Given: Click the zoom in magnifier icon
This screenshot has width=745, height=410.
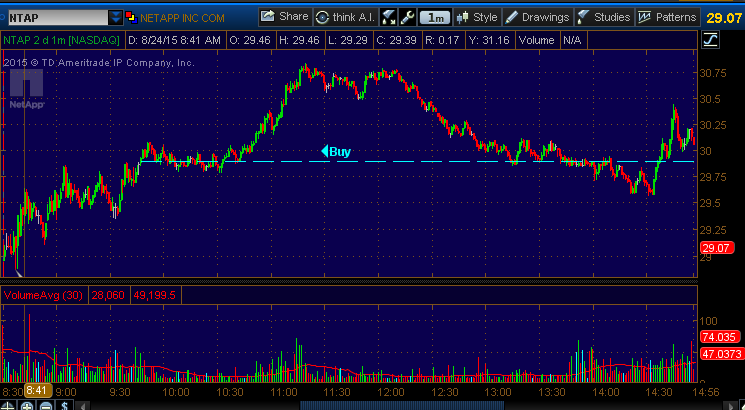Looking at the screenshot, I should pyautogui.click(x=27, y=404).
